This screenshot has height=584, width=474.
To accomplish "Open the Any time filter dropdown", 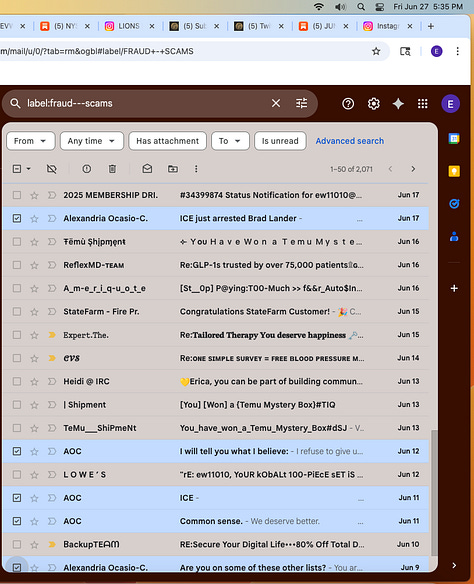I will [92, 141].
